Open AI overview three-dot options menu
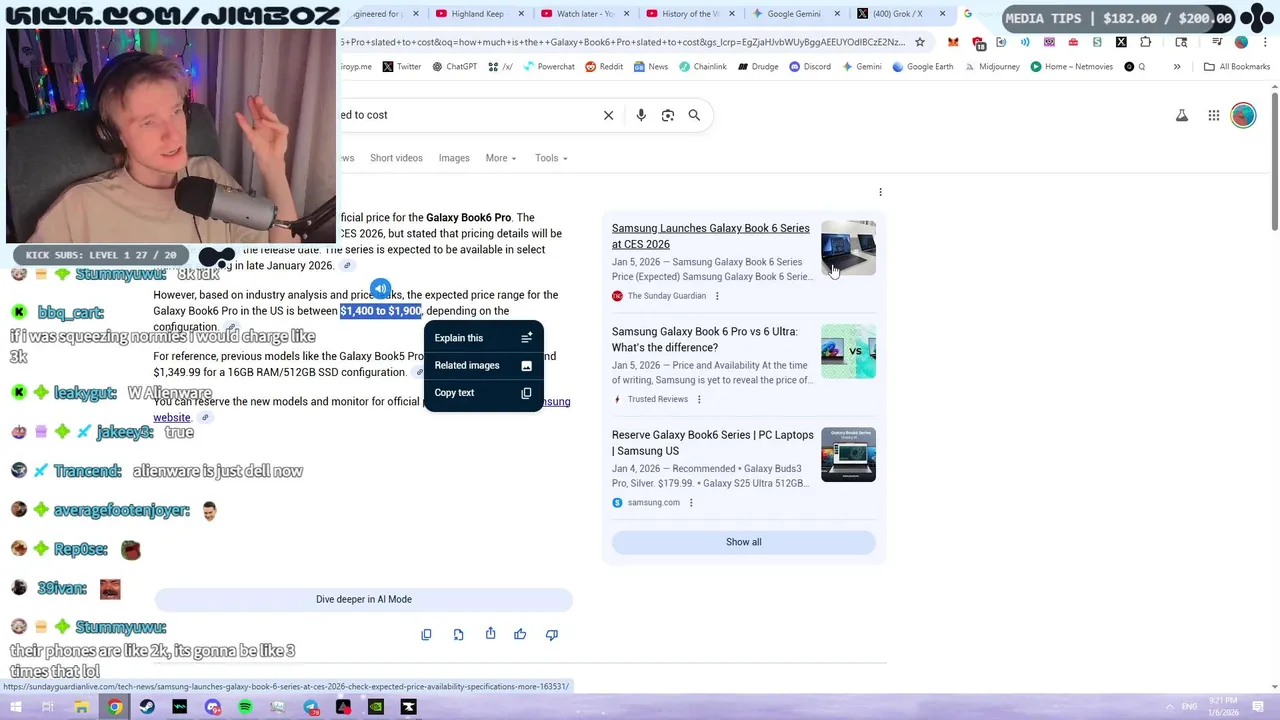This screenshot has width=1280, height=720. (880, 192)
